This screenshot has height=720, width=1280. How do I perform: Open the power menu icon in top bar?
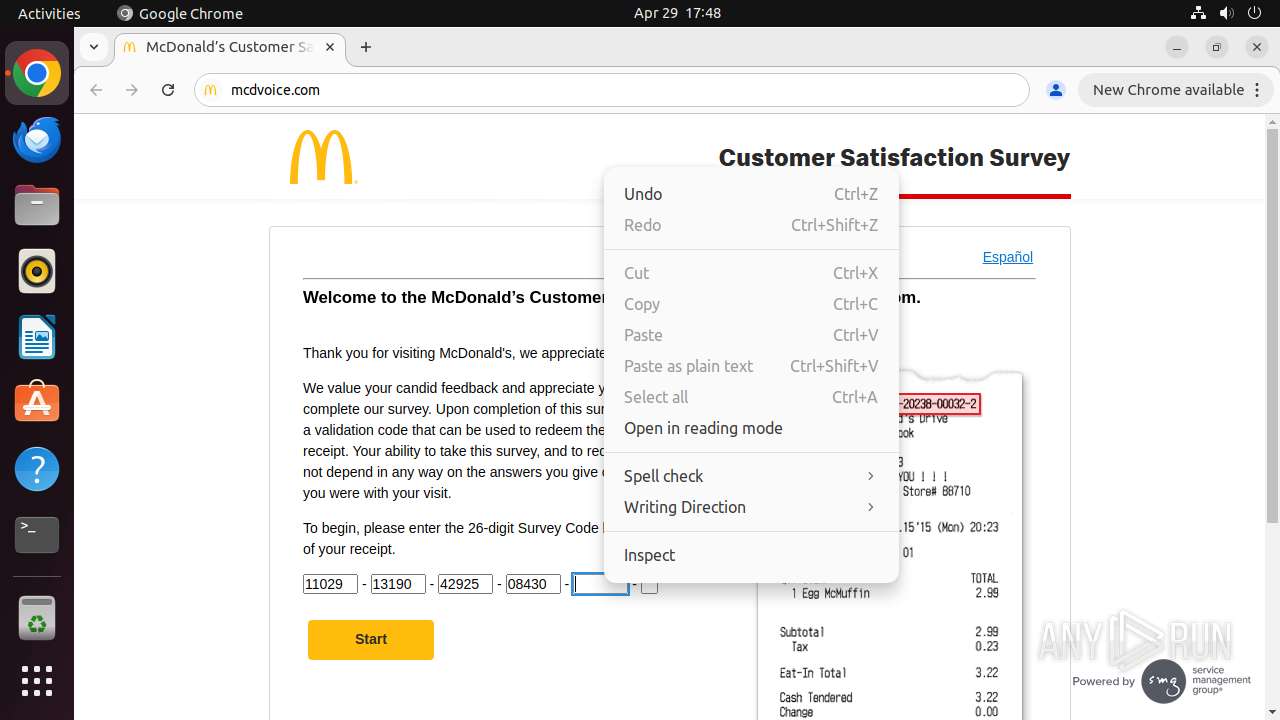[x=1254, y=13]
